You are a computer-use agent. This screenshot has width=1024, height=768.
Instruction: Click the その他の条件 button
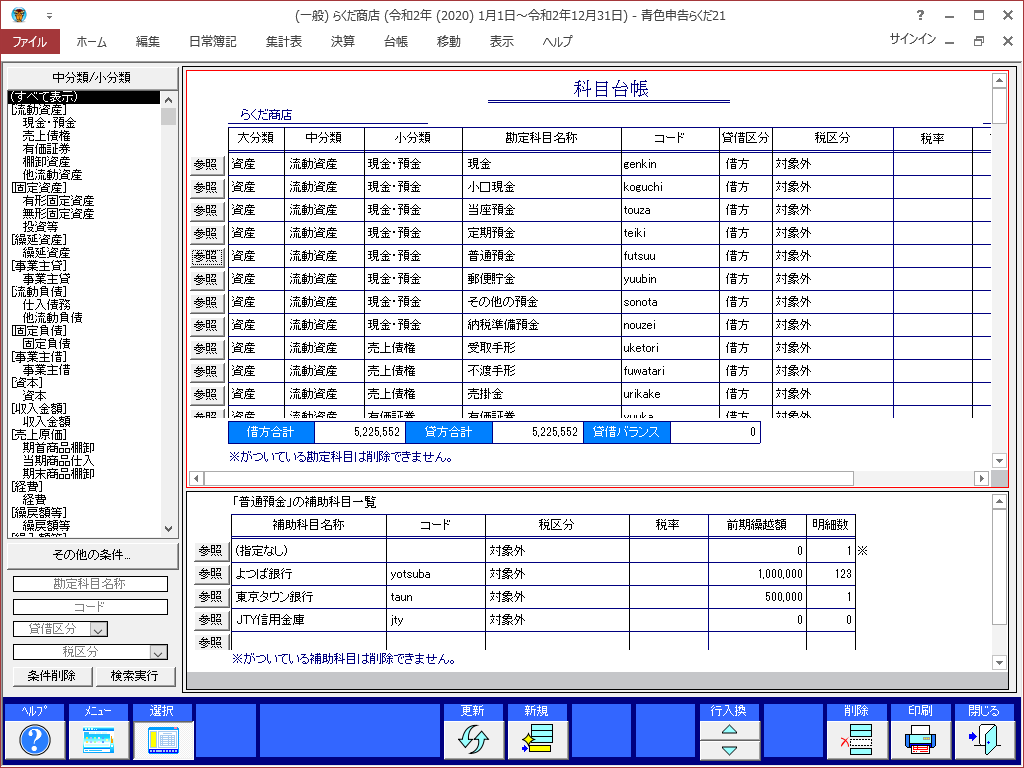pyautogui.click(x=92, y=555)
